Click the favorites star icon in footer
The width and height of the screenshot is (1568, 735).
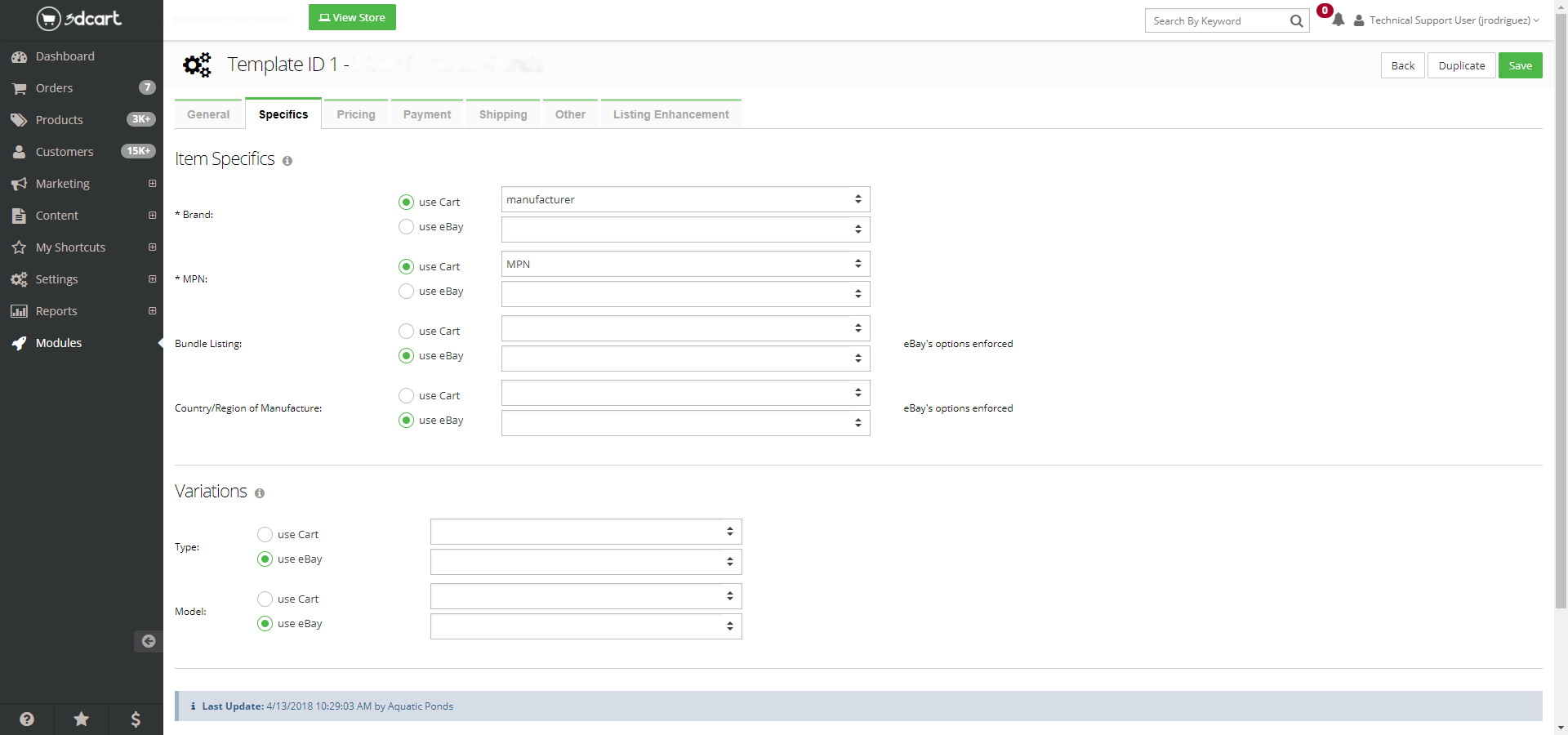point(82,719)
